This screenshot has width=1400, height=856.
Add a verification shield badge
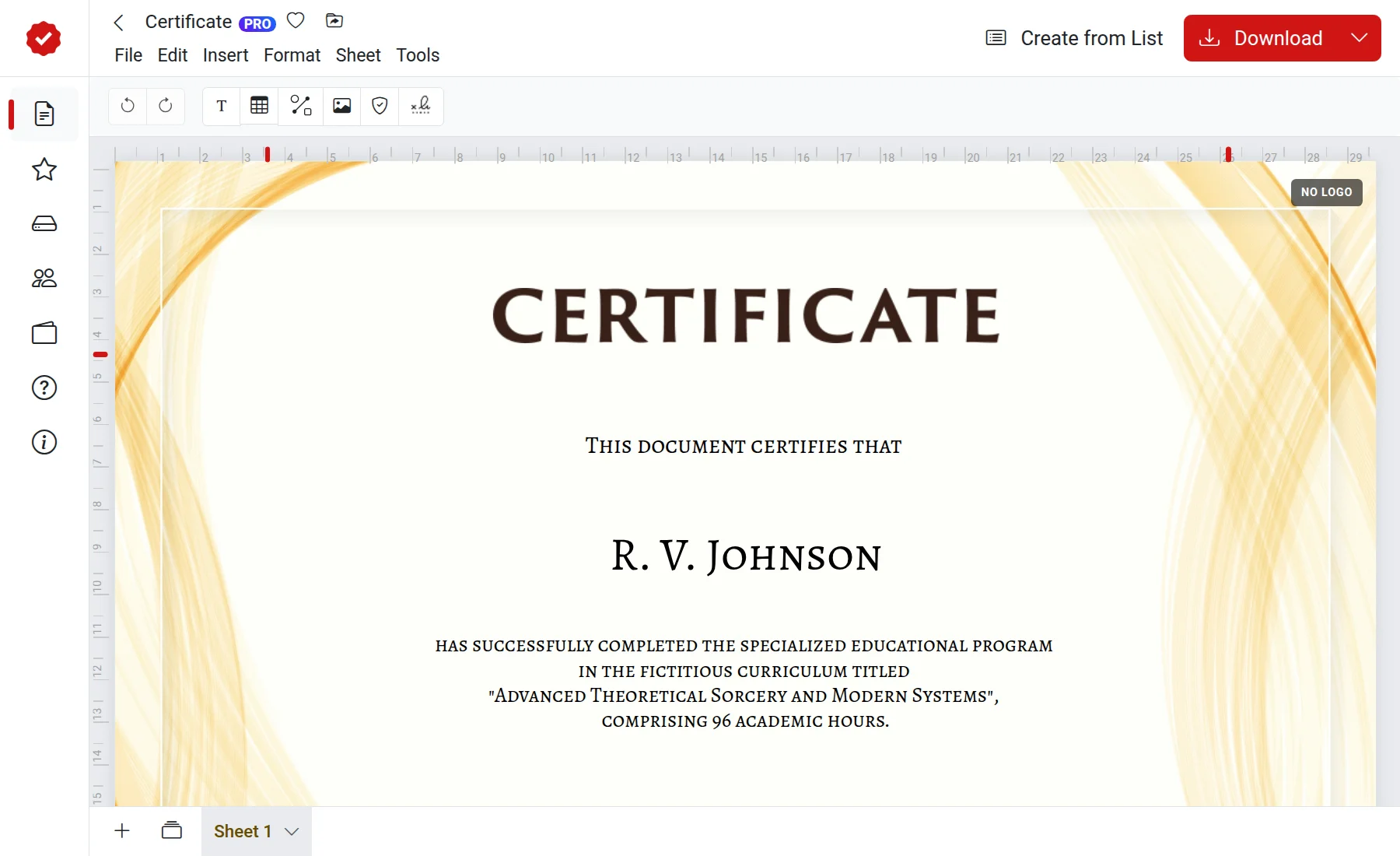[x=380, y=106]
